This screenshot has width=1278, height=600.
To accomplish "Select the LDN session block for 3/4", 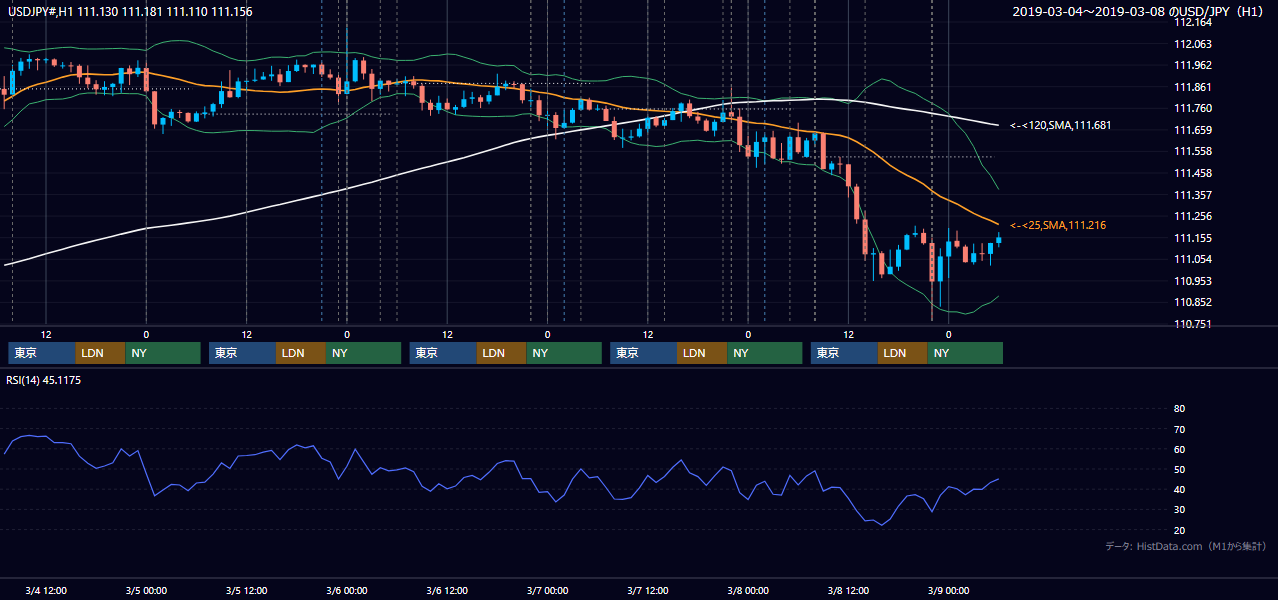I will (101, 353).
